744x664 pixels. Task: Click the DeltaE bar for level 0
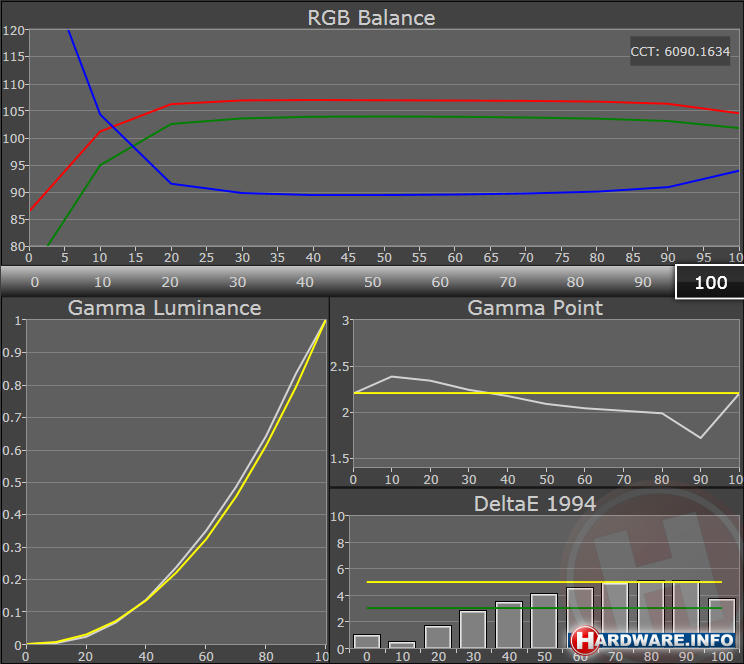(367, 641)
